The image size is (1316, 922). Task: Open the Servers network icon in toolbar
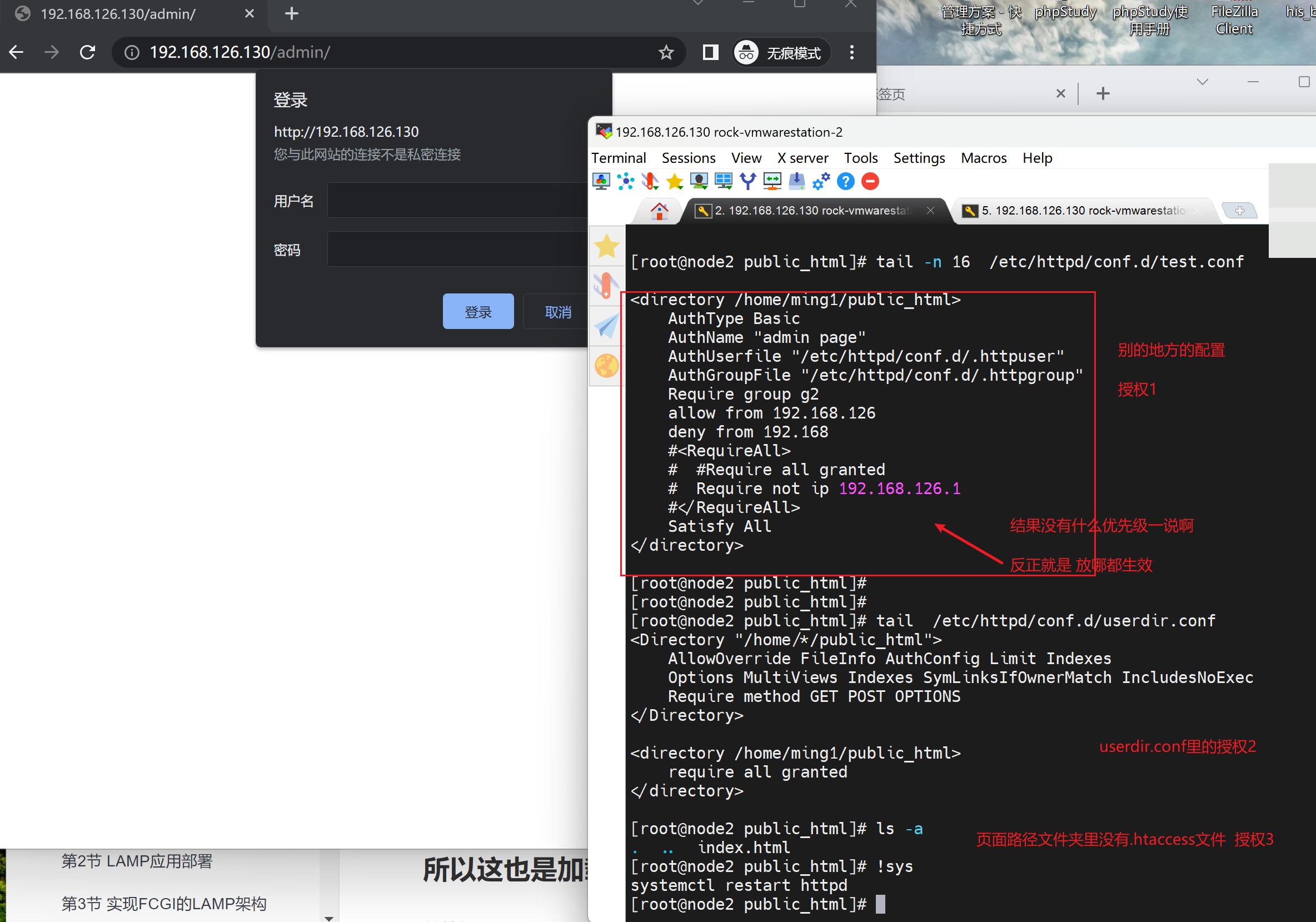pos(625,182)
